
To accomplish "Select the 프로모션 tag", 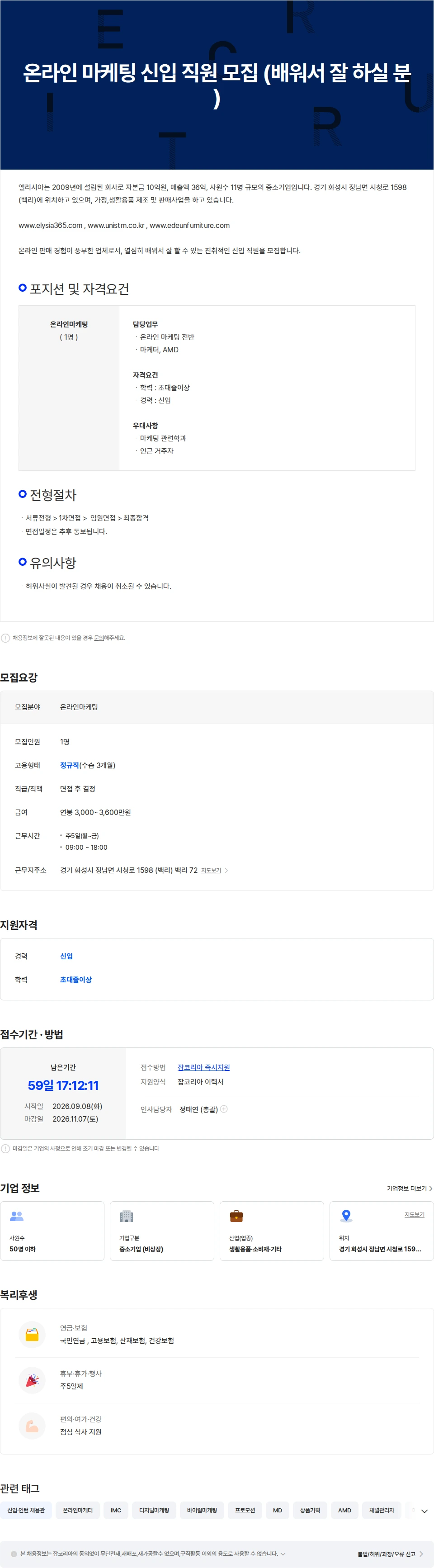I will pos(245,1510).
